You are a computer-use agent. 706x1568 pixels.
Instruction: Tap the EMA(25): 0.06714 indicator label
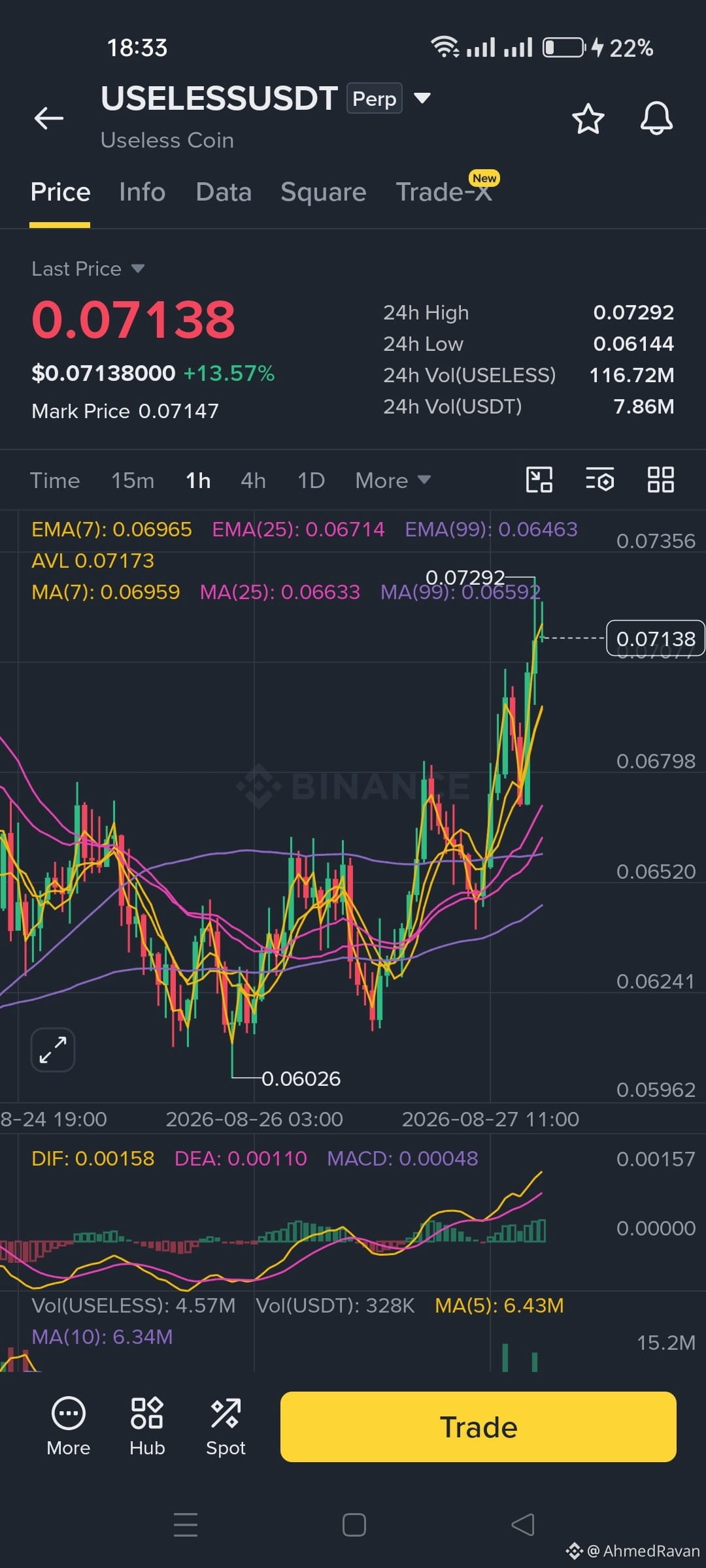298,529
